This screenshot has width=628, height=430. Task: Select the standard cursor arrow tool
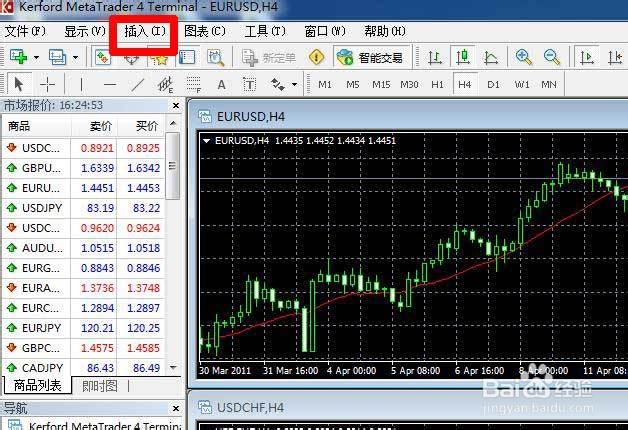click(x=18, y=84)
